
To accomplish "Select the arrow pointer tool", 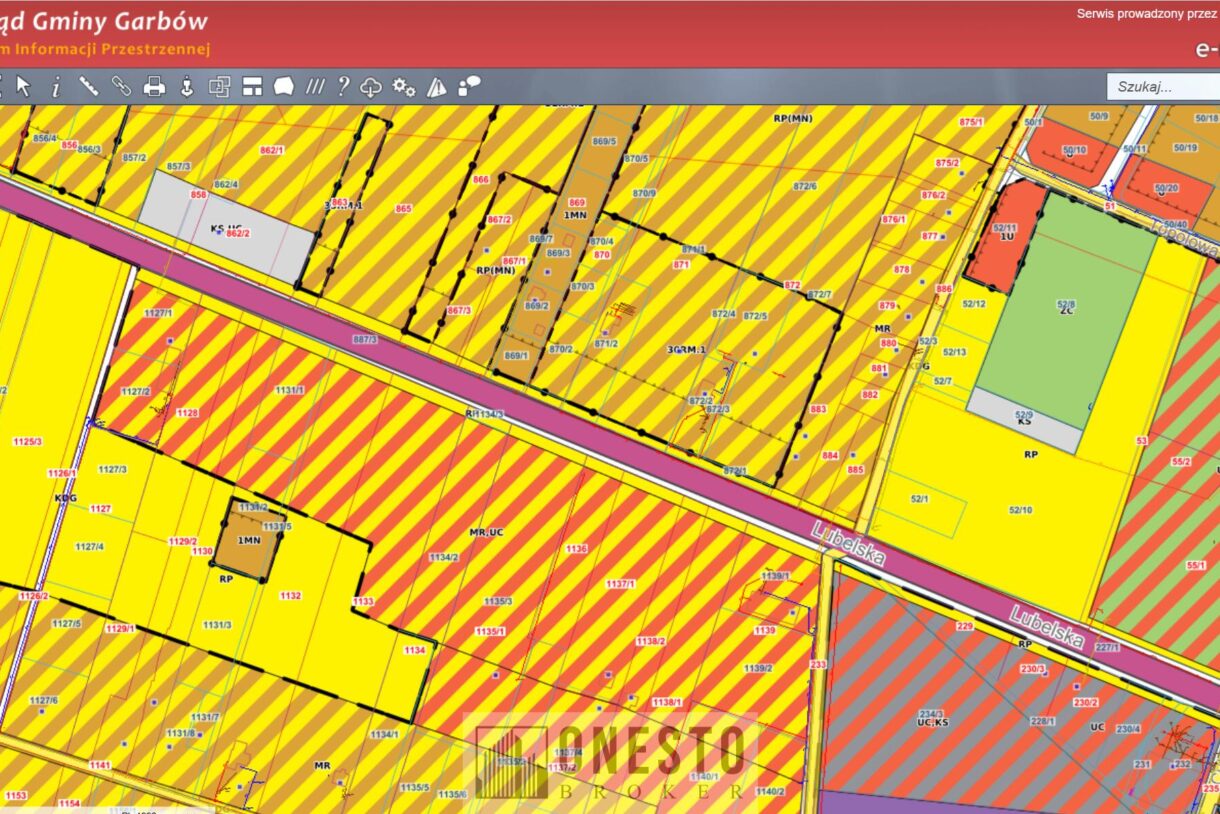I will 24,87.
